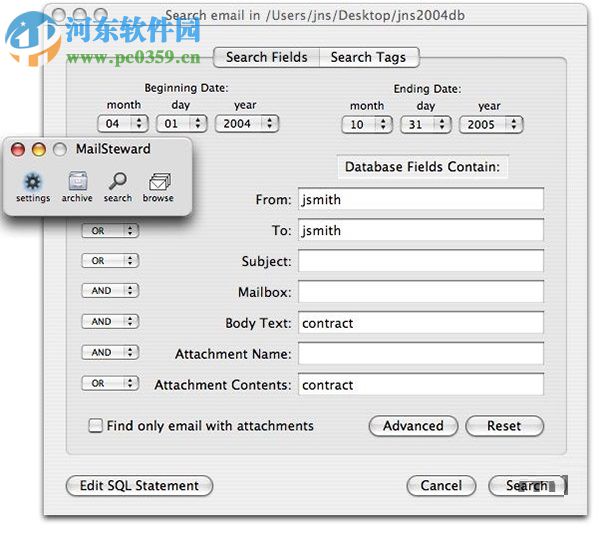Open MailSteward settings gear icon
600x538 pixels.
click(x=33, y=181)
